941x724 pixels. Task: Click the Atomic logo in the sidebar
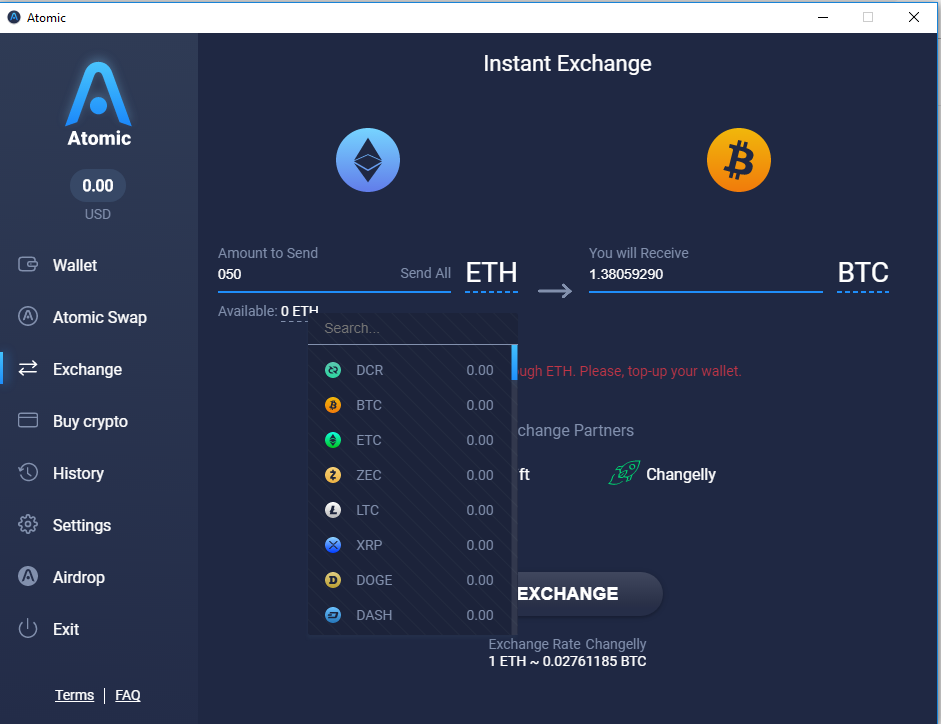click(x=98, y=104)
